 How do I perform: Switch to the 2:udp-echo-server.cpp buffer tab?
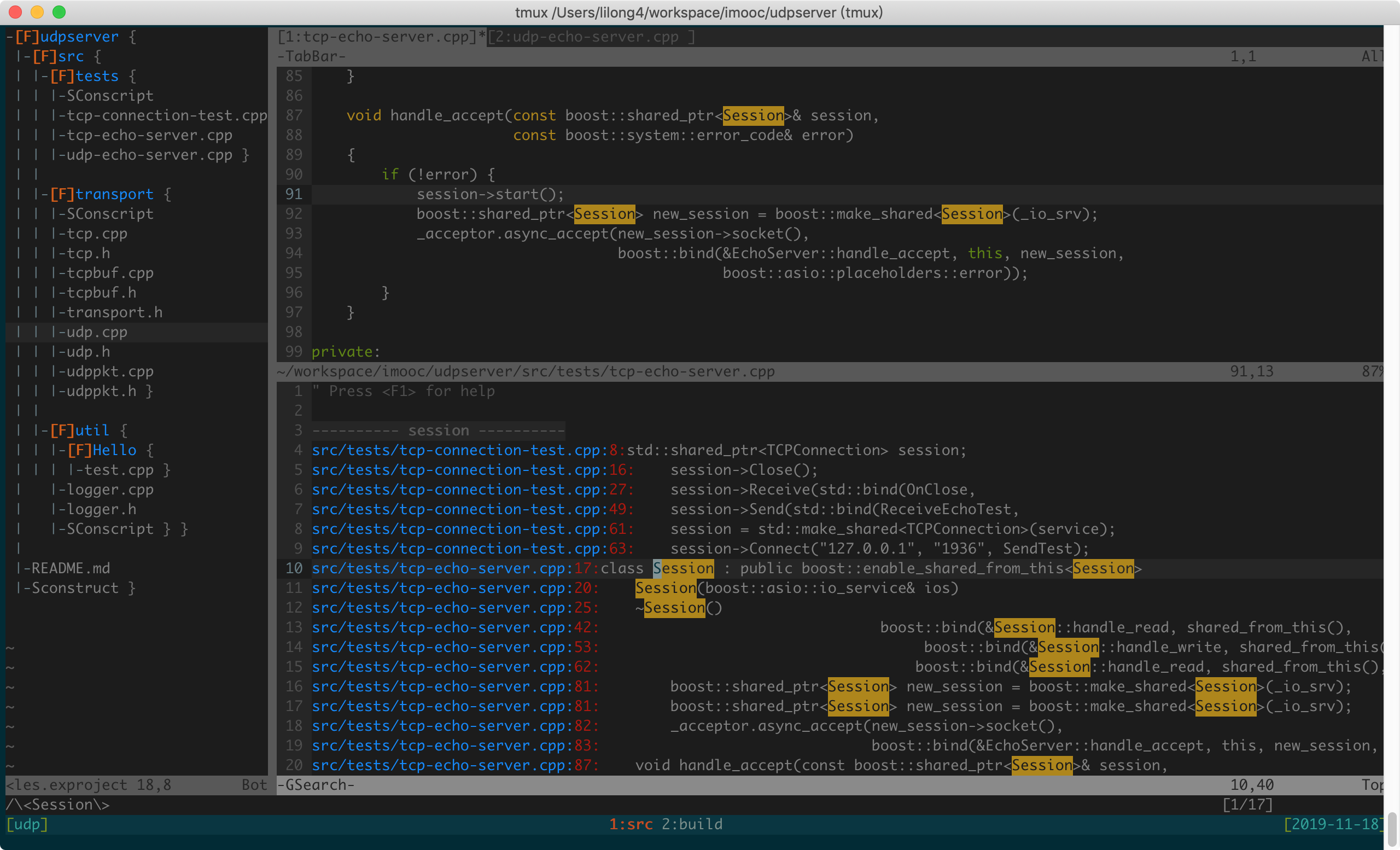pos(592,37)
